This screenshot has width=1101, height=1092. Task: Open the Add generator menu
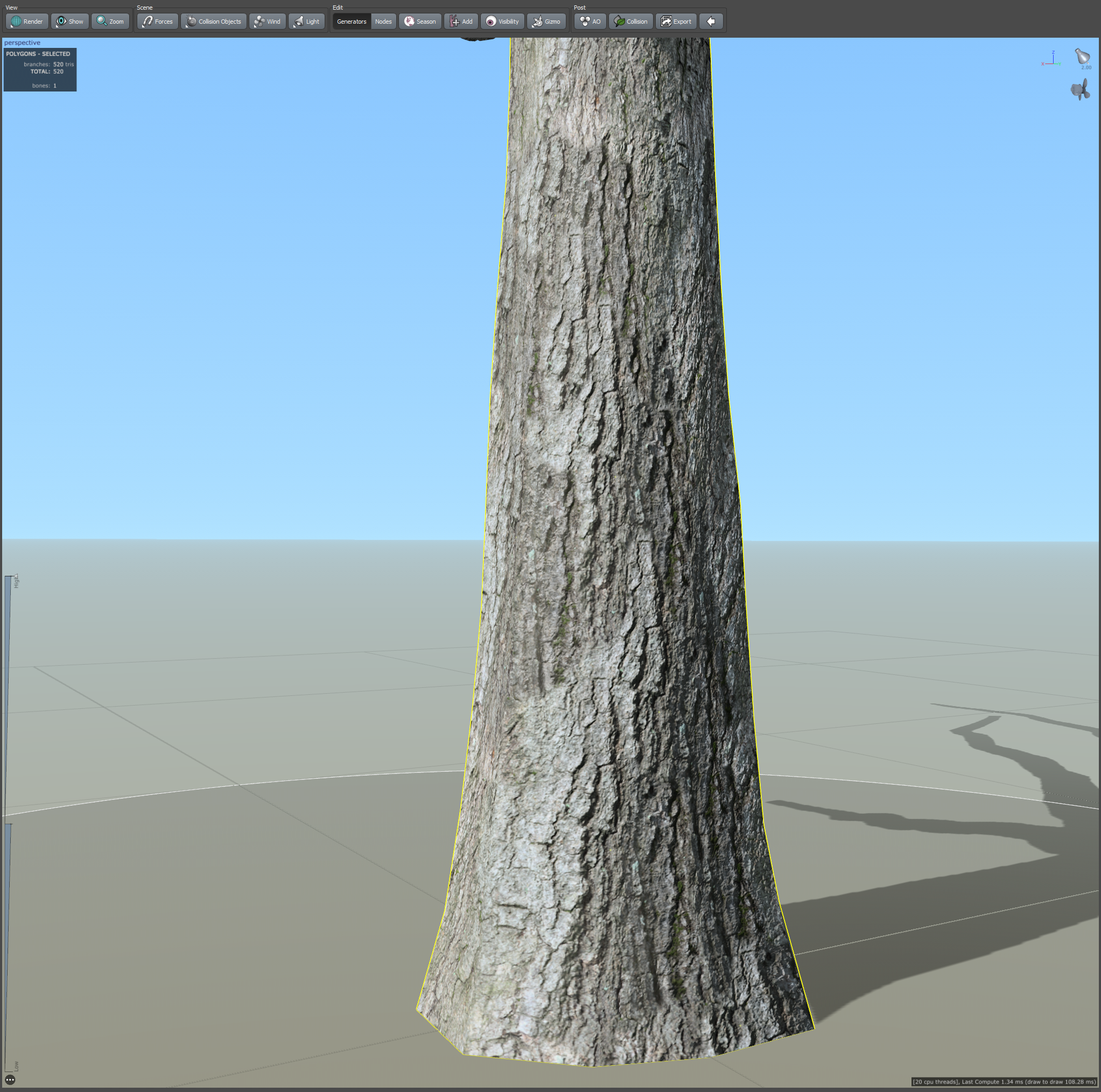(461, 22)
